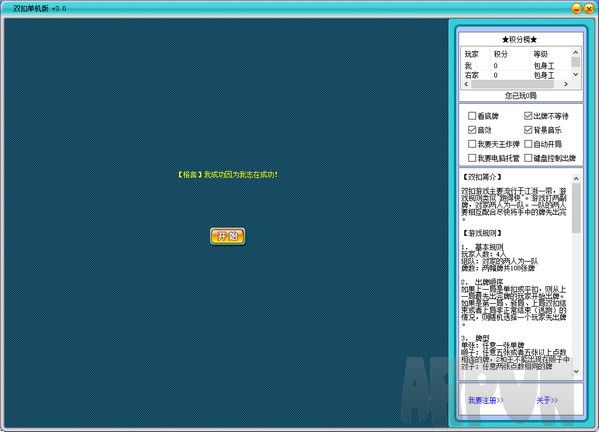The height and width of the screenshot is (432, 599).
Task: Click scoreboard scroll-left arrow
Action: pyautogui.click(x=466, y=84)
